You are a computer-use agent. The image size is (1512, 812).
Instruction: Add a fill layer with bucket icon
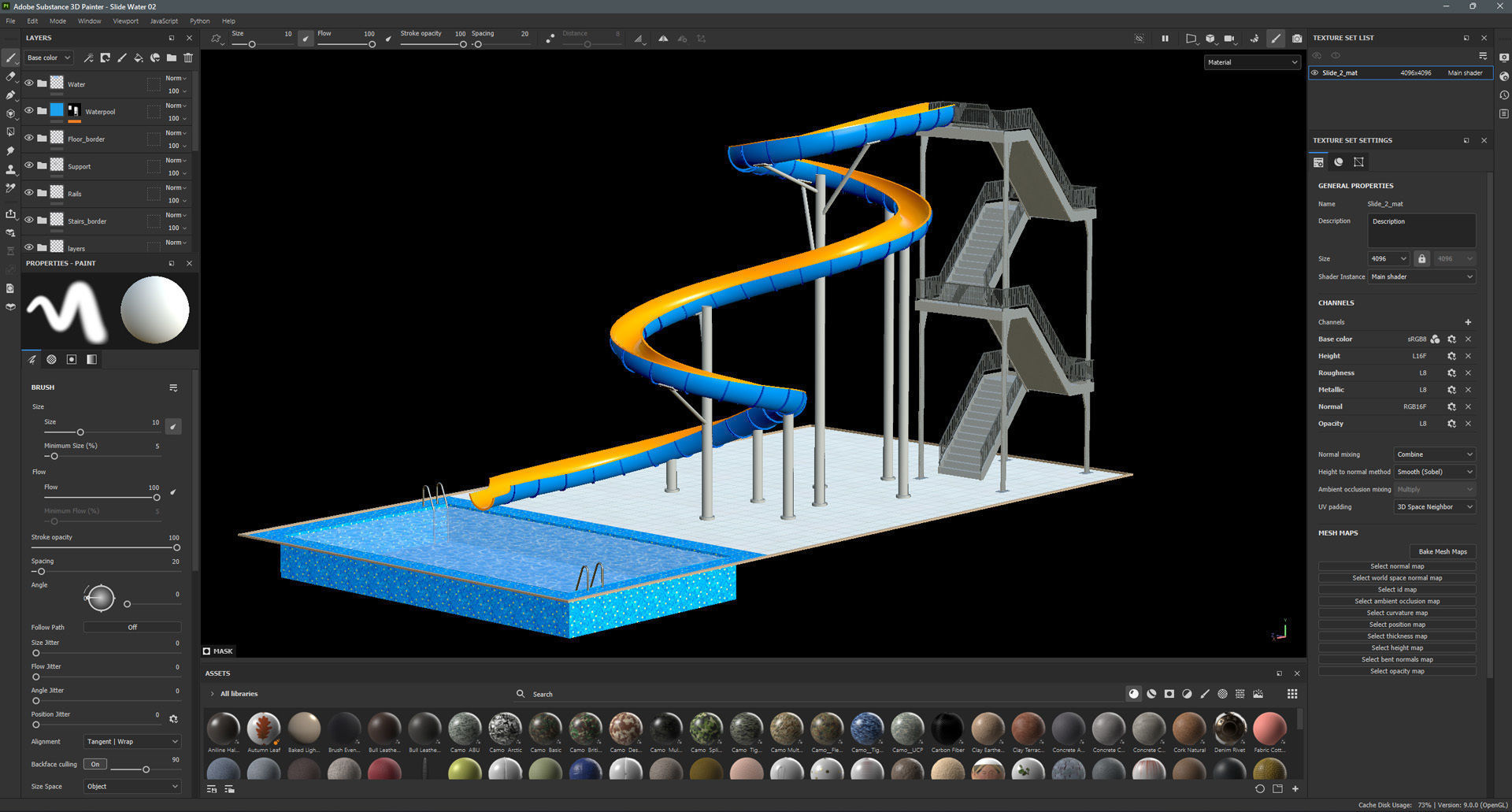(139, 57)
